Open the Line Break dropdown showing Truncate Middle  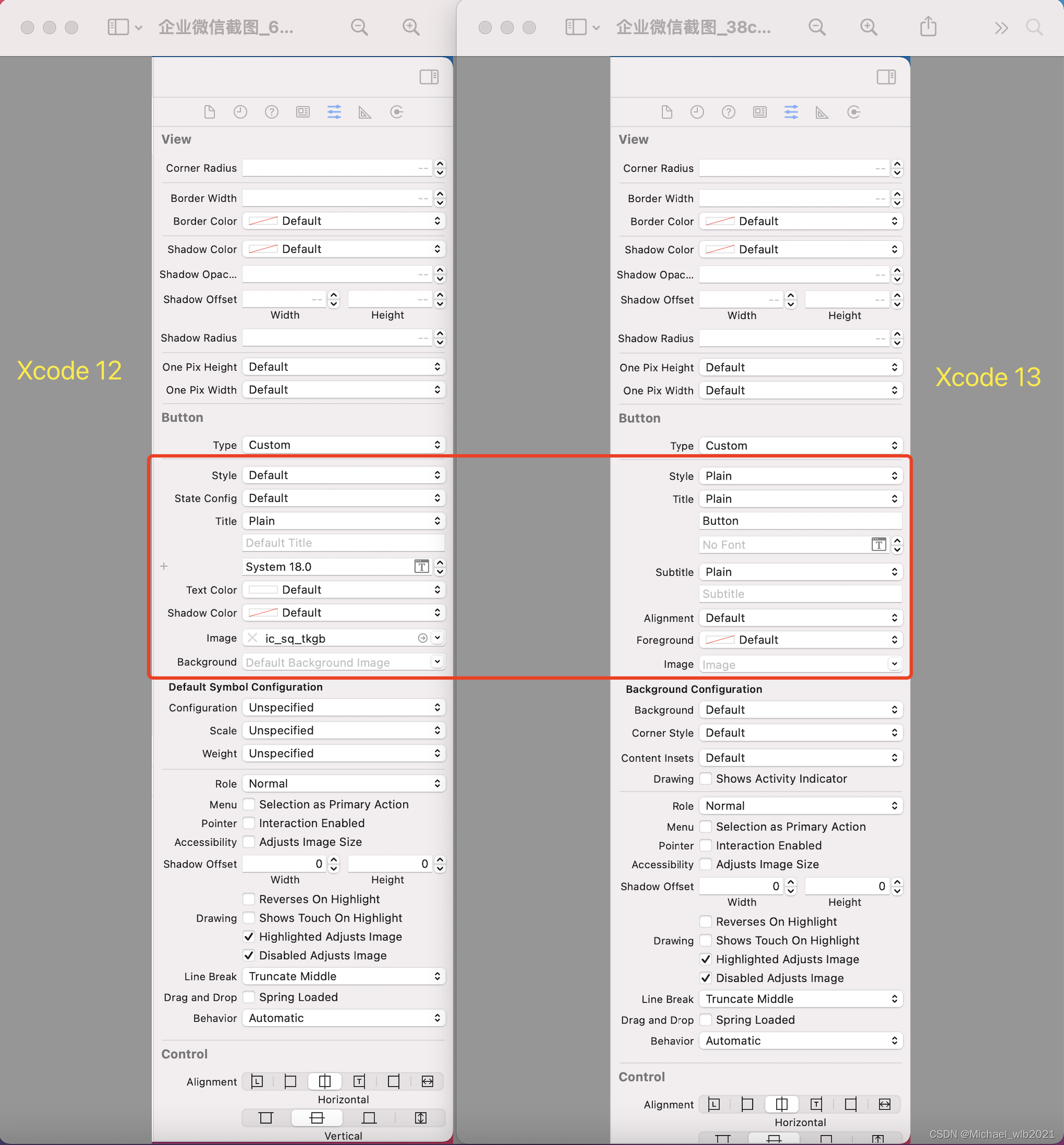[x=343, y=976]
